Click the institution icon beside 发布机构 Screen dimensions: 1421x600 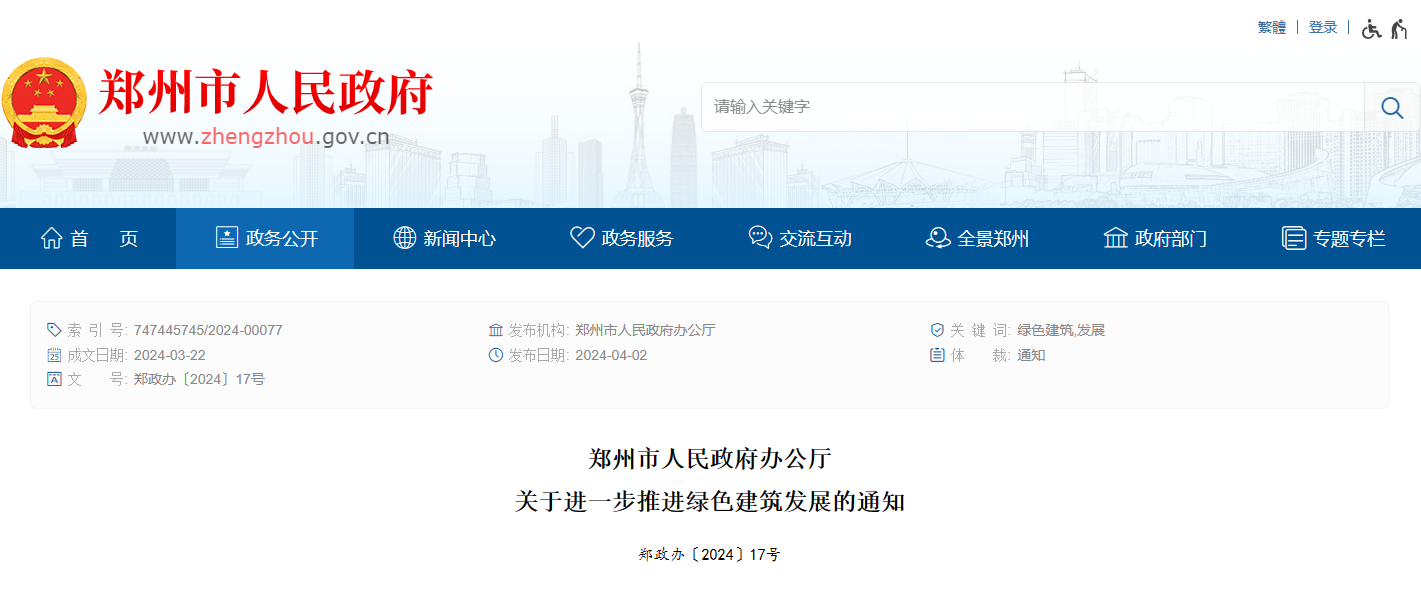point(495,330)
